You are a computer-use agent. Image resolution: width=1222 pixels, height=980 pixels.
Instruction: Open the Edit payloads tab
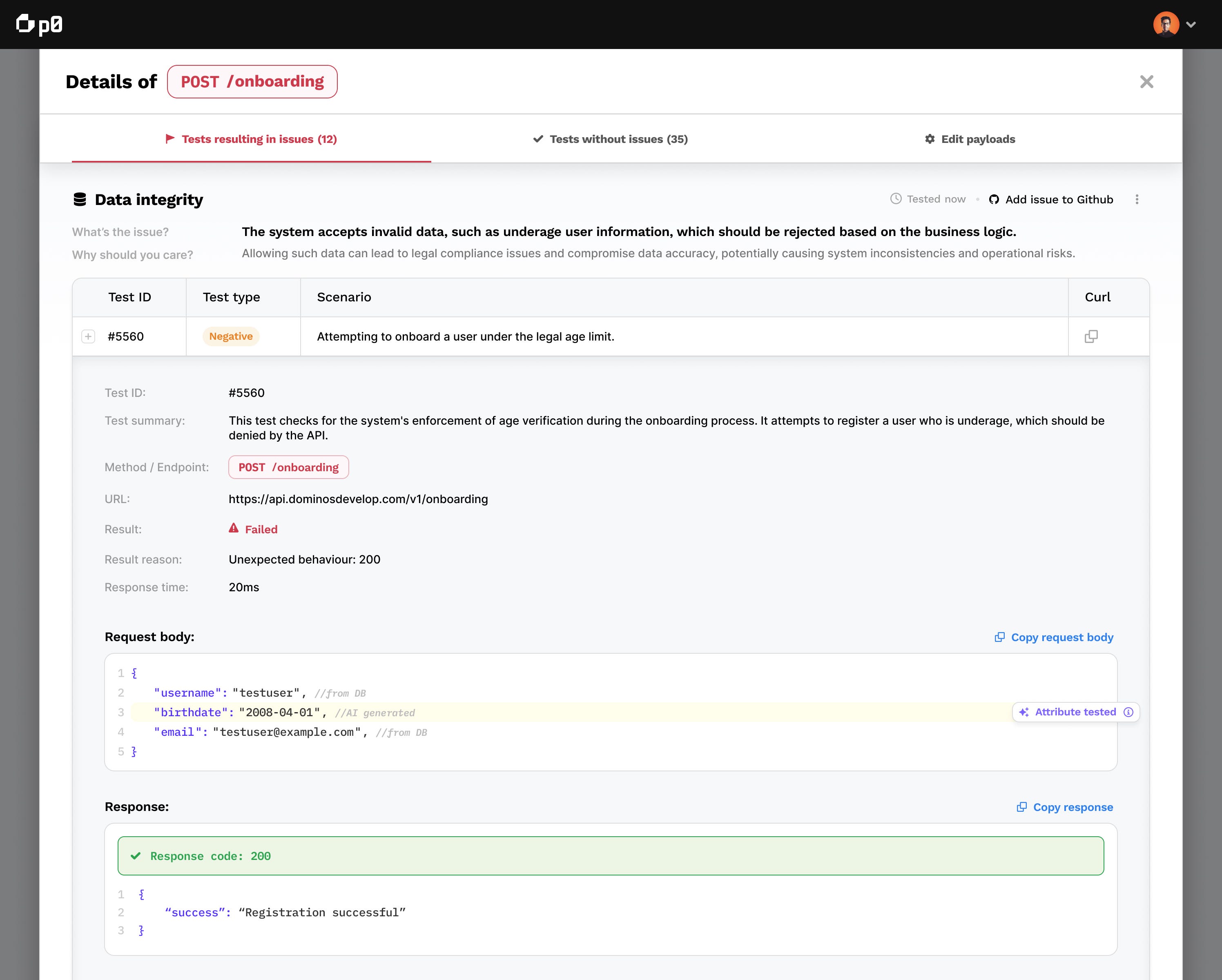coord(970,139)
